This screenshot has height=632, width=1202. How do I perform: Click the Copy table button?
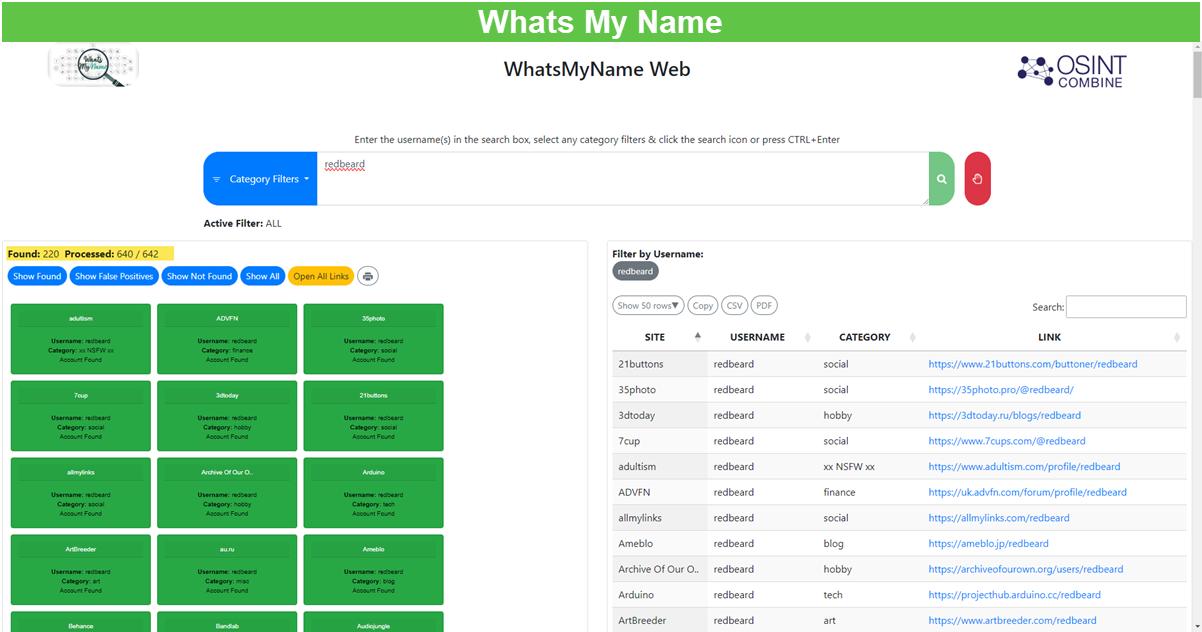703,306
